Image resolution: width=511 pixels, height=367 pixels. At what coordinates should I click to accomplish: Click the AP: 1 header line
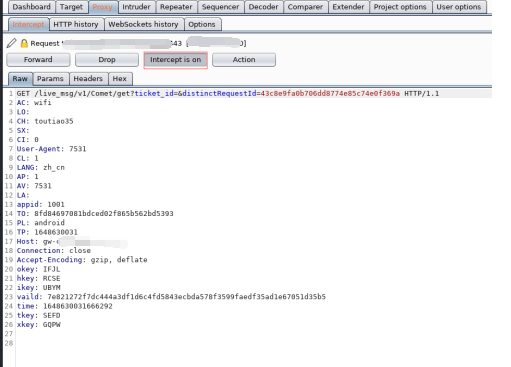pyautogui.click(x=27, y=177)
